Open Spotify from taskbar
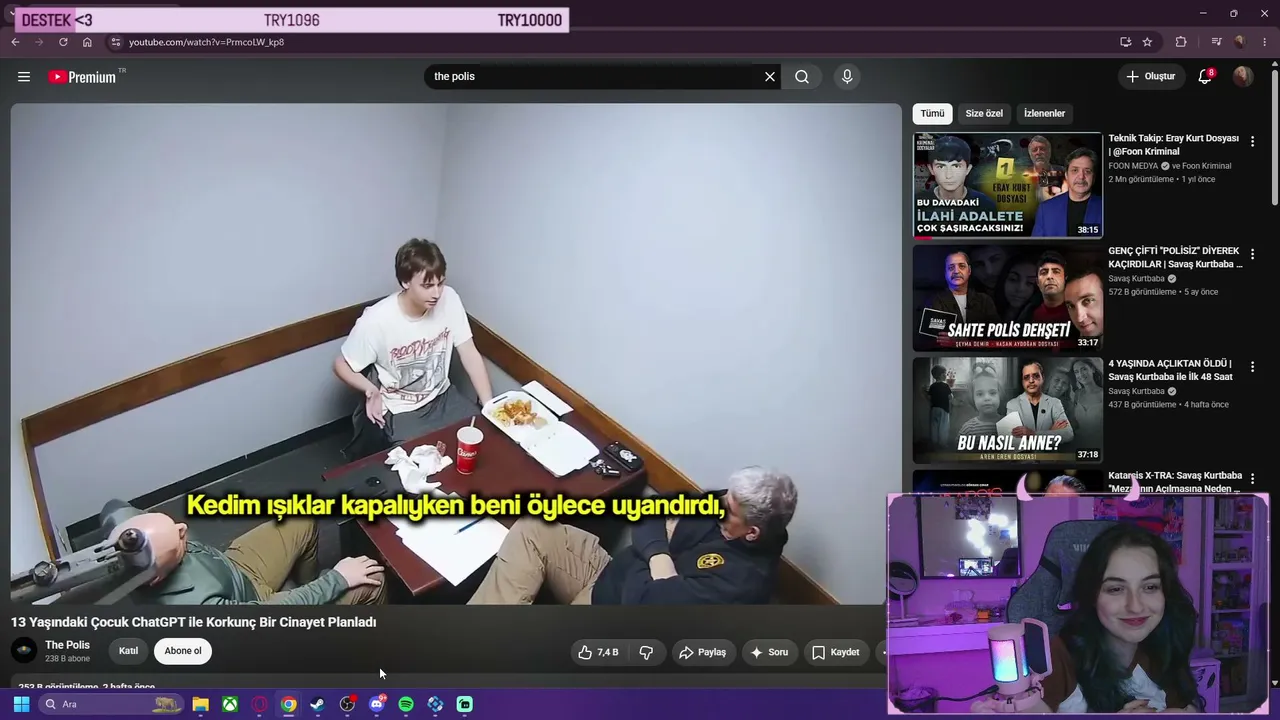The height and width of the screenshot is (720, 1280). click(x=406, y=704)
